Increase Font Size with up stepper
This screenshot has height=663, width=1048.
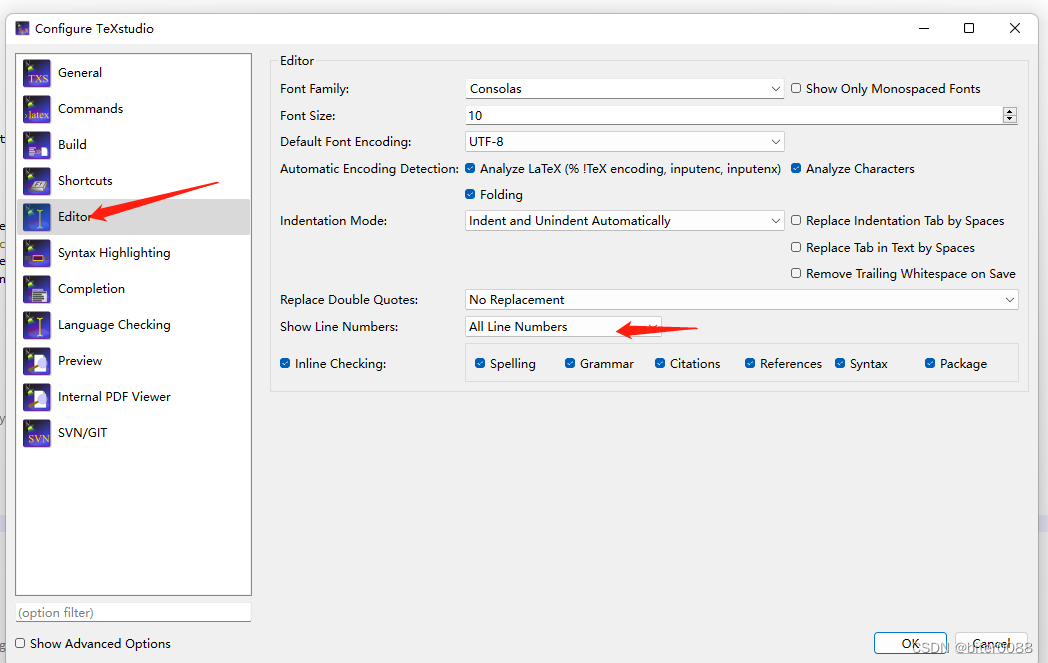tap(1010, 111)
